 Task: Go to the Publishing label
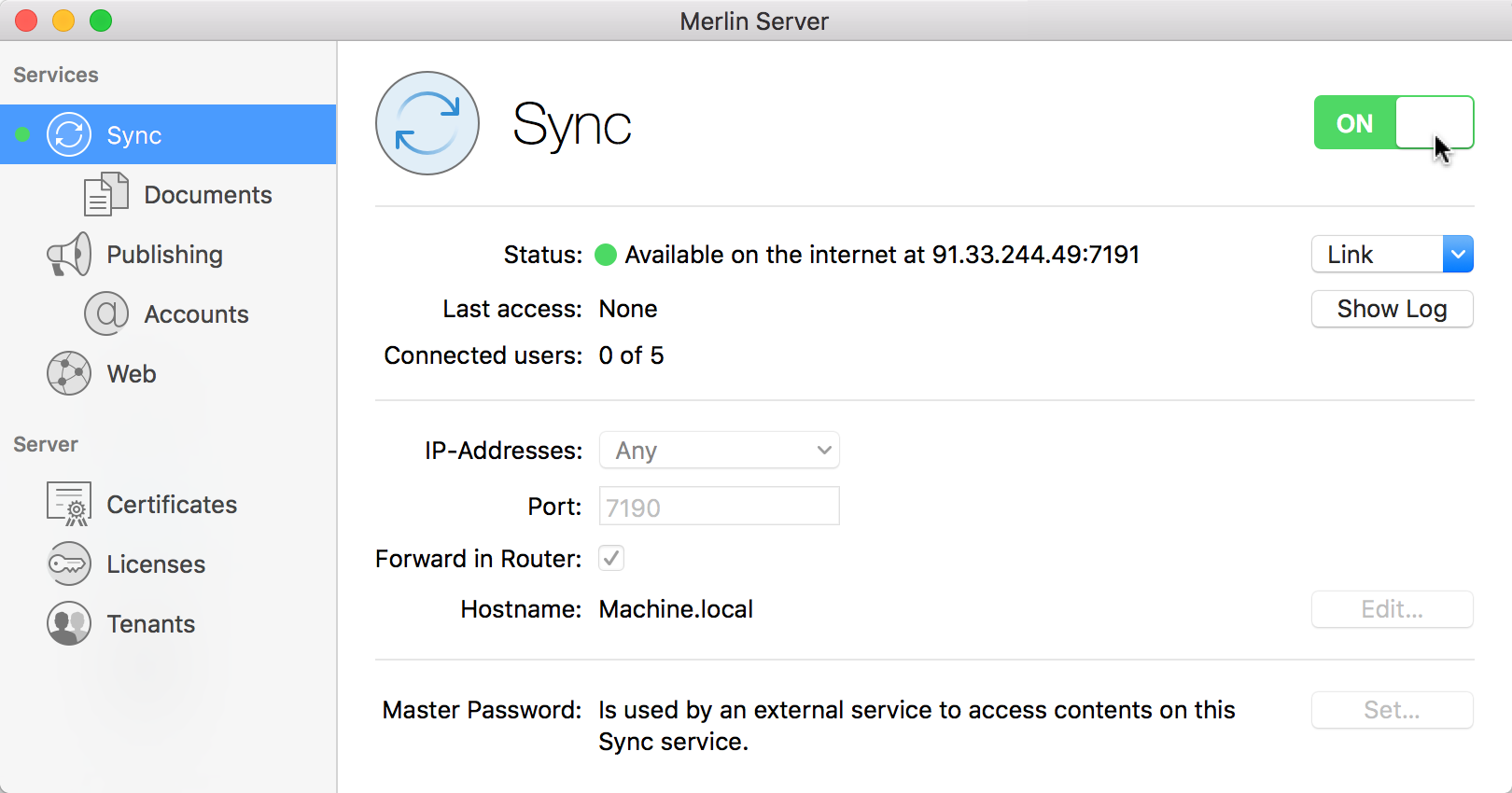point(164,255)
